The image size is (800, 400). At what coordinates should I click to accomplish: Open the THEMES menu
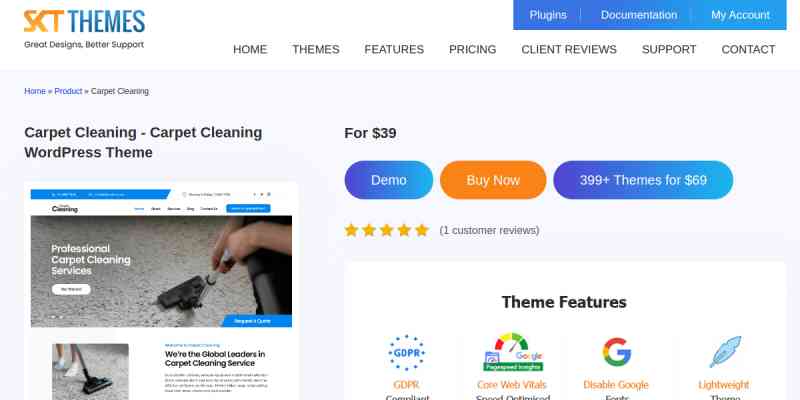click(x=315, y=49)
